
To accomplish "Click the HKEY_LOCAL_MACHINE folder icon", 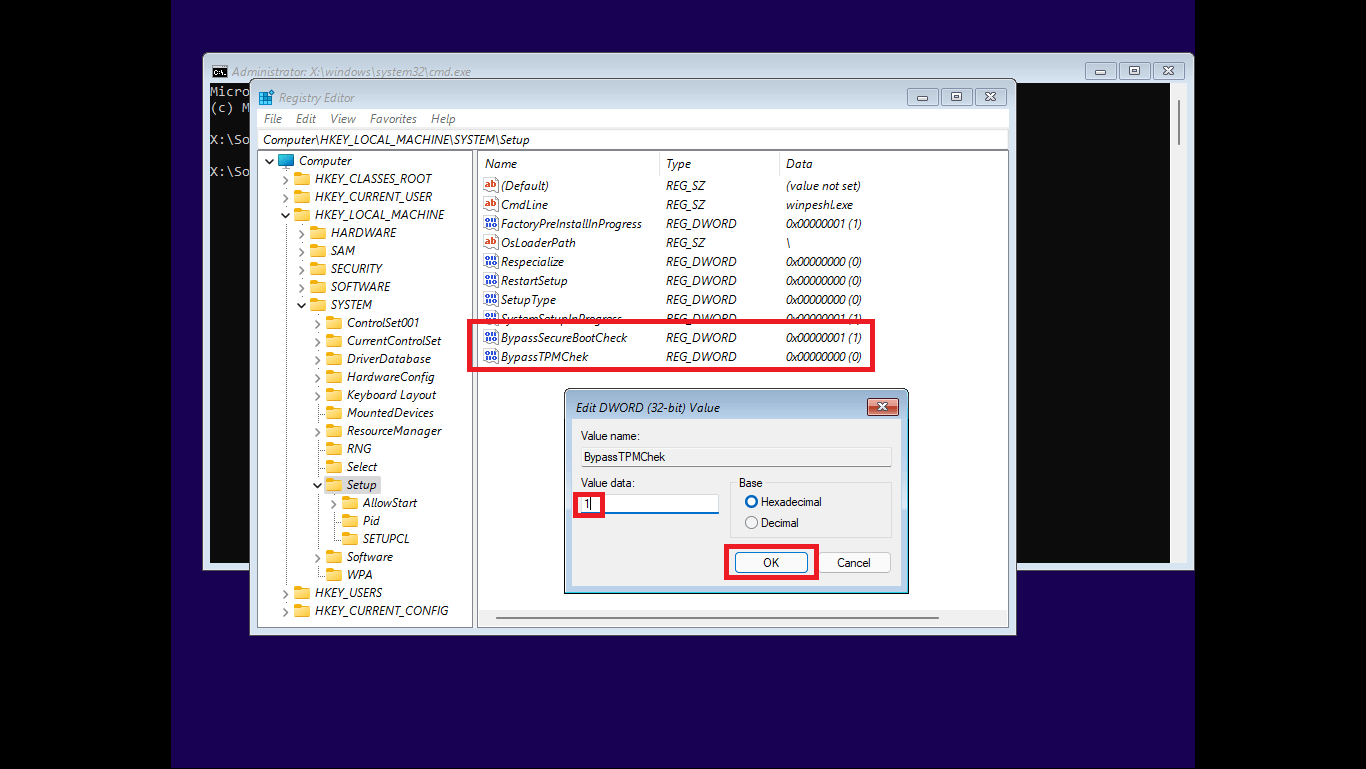I will click(x=302, y=214).
